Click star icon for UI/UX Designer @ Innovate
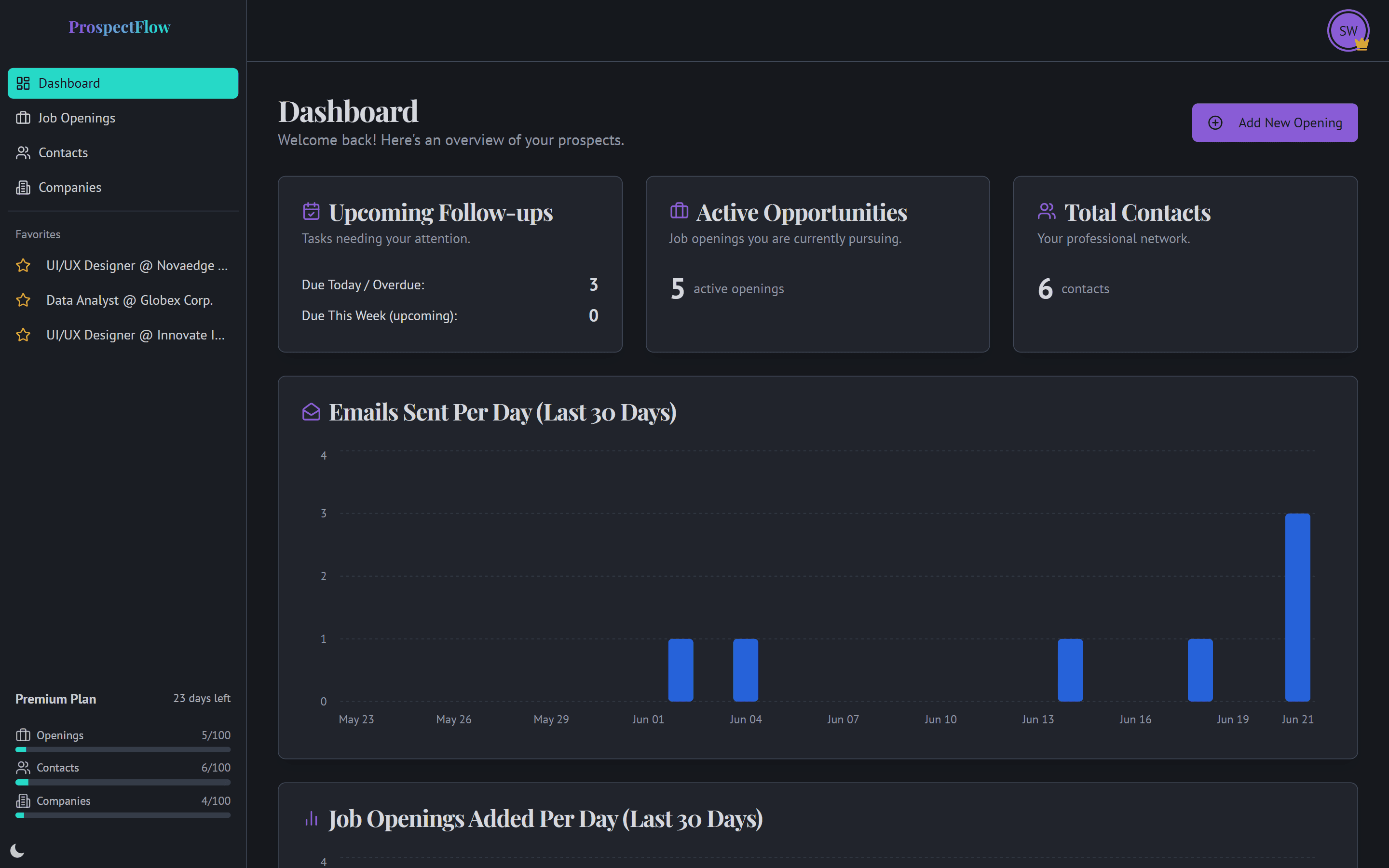Screen dimensions: 1389x868 [23, 335]
